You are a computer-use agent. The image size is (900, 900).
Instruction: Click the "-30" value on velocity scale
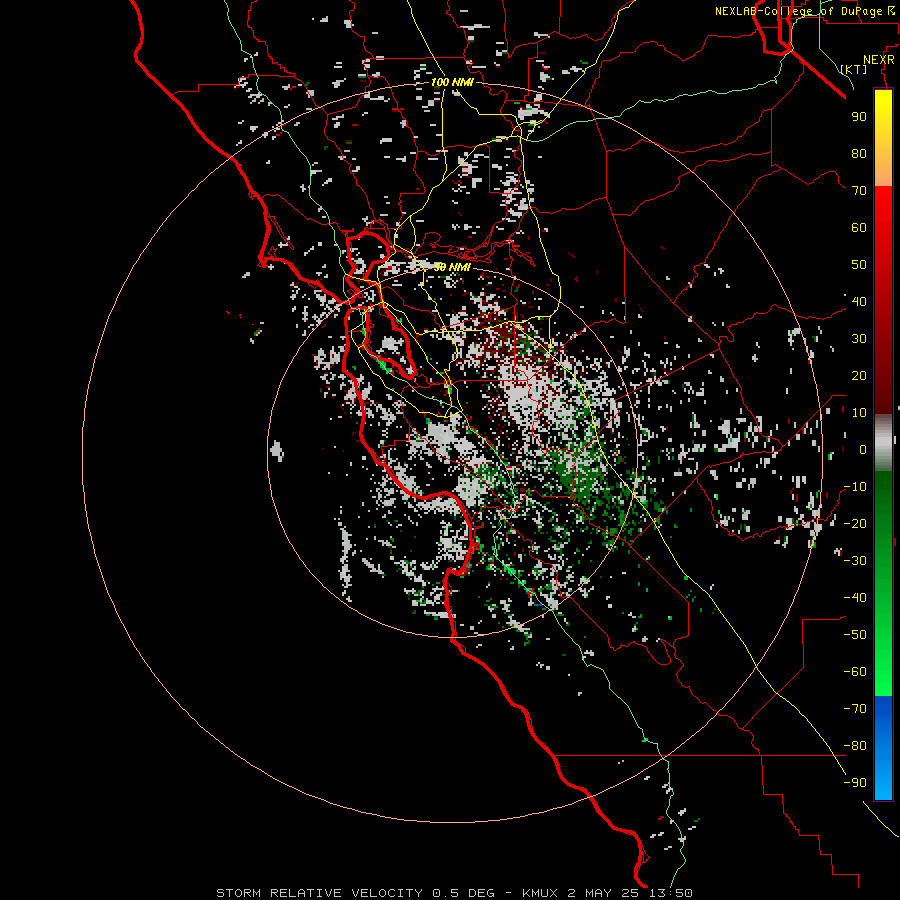point(855,561)
